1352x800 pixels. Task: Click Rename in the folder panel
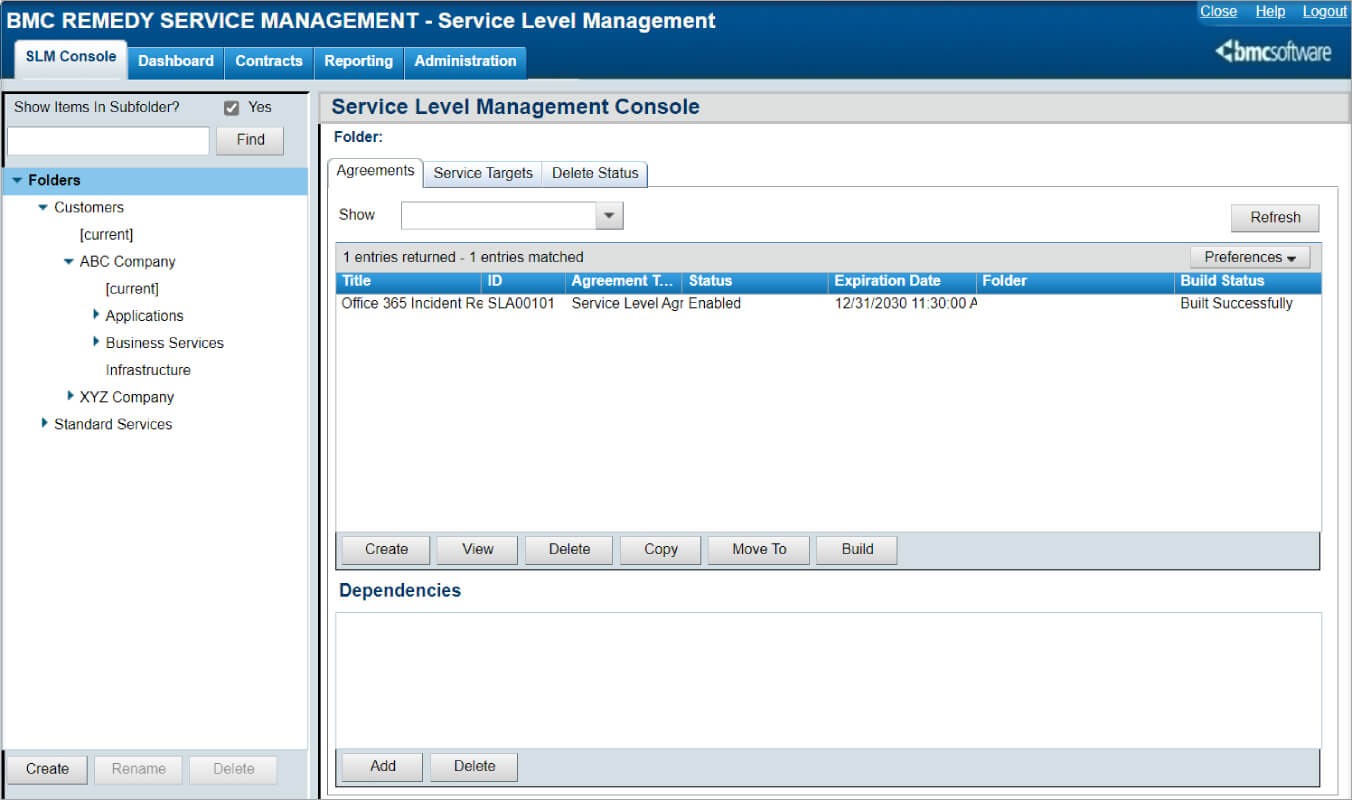pos(139,769)
